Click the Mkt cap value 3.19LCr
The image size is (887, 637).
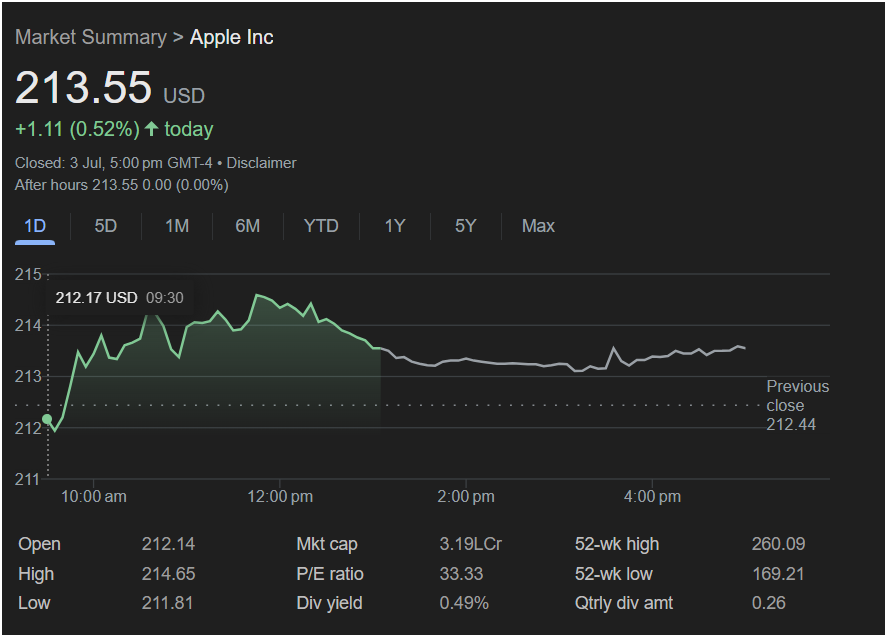click(x=471, y=544)
